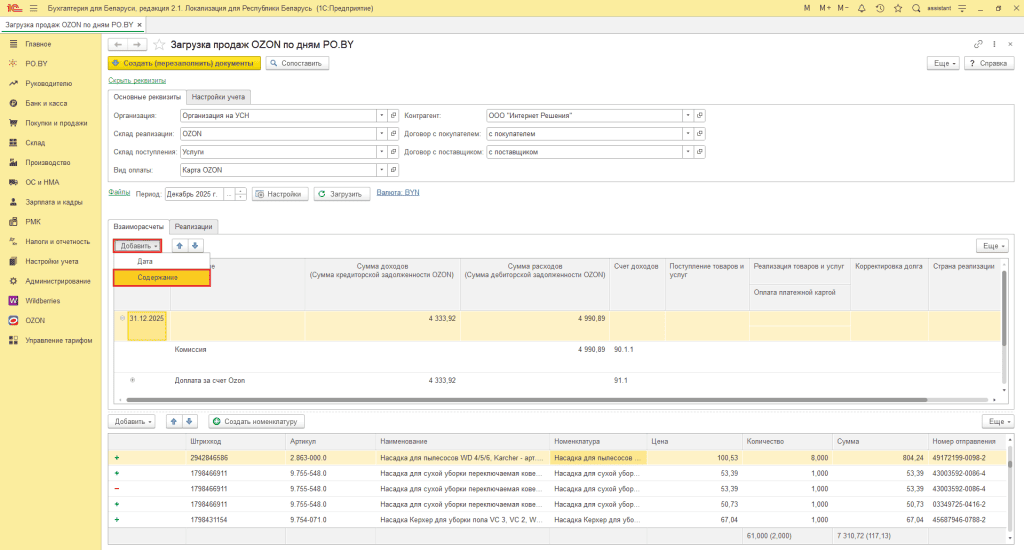Navigate back with left arrow button
The width and height of the screenshot is (1024, 550).
click(x=118, y=44)
